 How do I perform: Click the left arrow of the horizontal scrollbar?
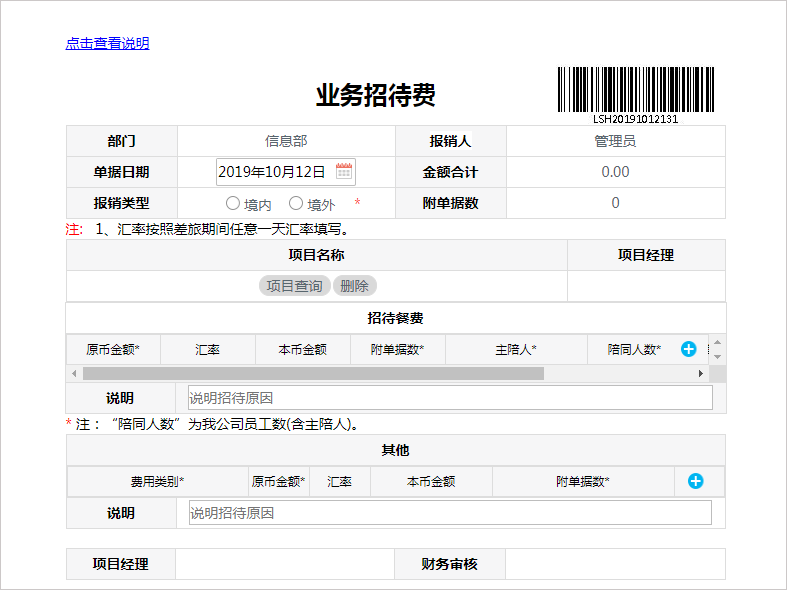(73, 373)
